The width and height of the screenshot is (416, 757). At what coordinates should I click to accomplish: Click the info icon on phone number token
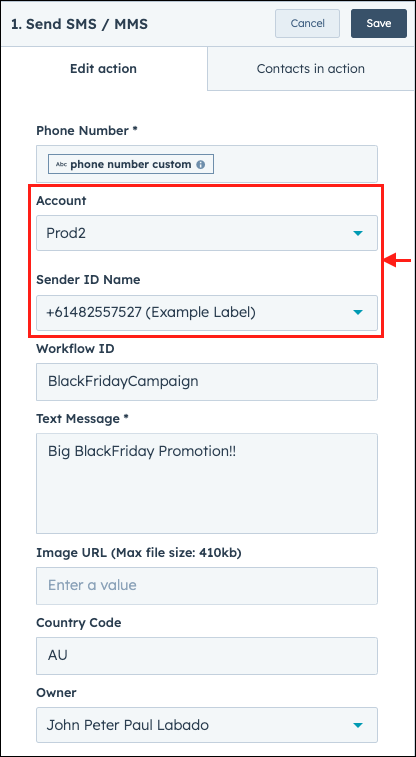tap(200, 164)
